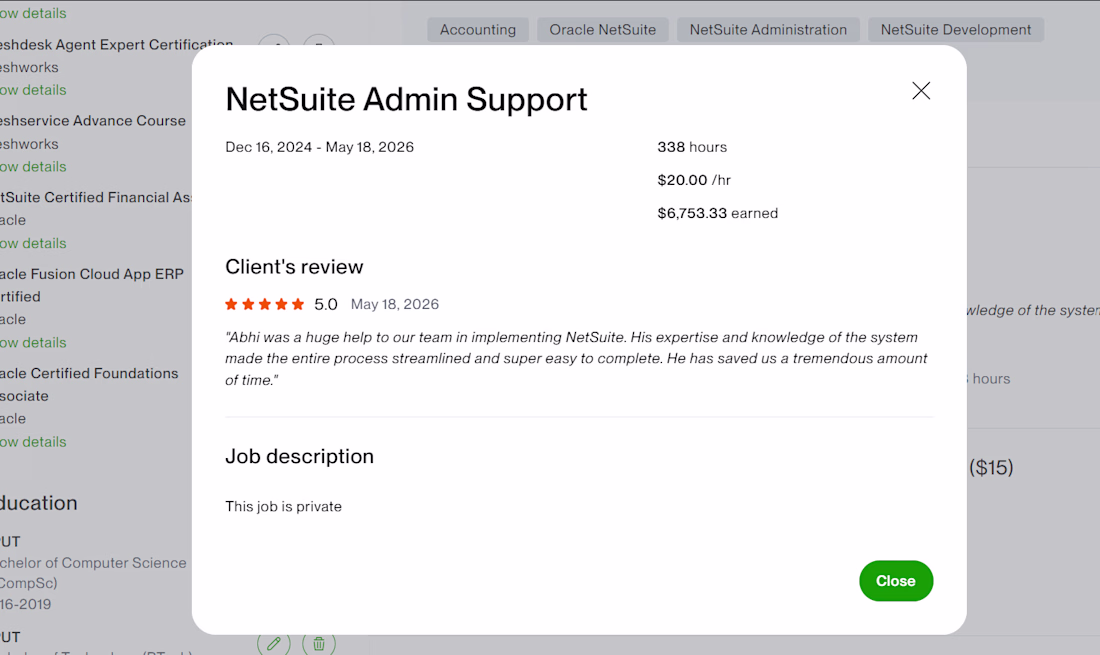Select the Accounting skill tag
The image size is (1100, 655).
click(x=478, y=29)
